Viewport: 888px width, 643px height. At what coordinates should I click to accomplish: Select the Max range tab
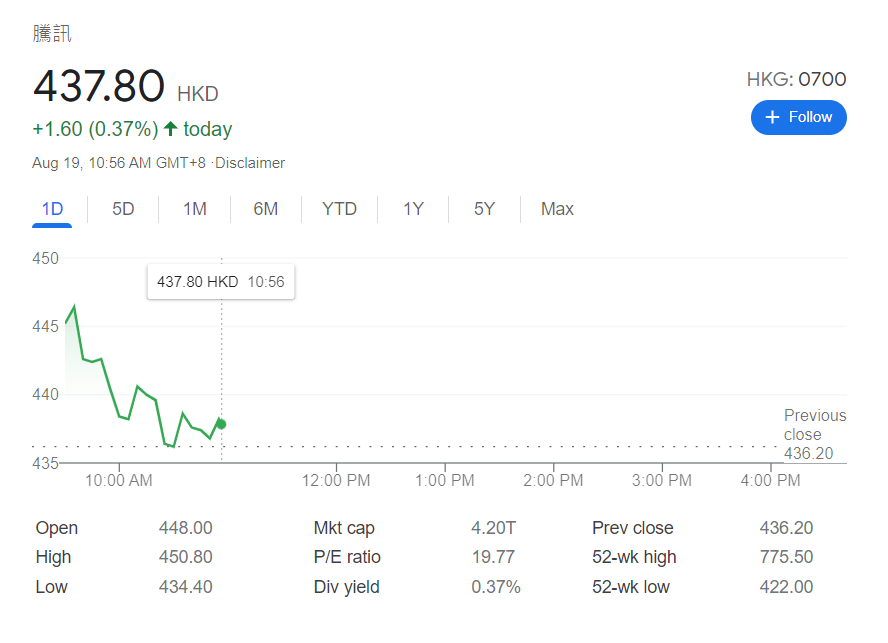pos(557,209)
